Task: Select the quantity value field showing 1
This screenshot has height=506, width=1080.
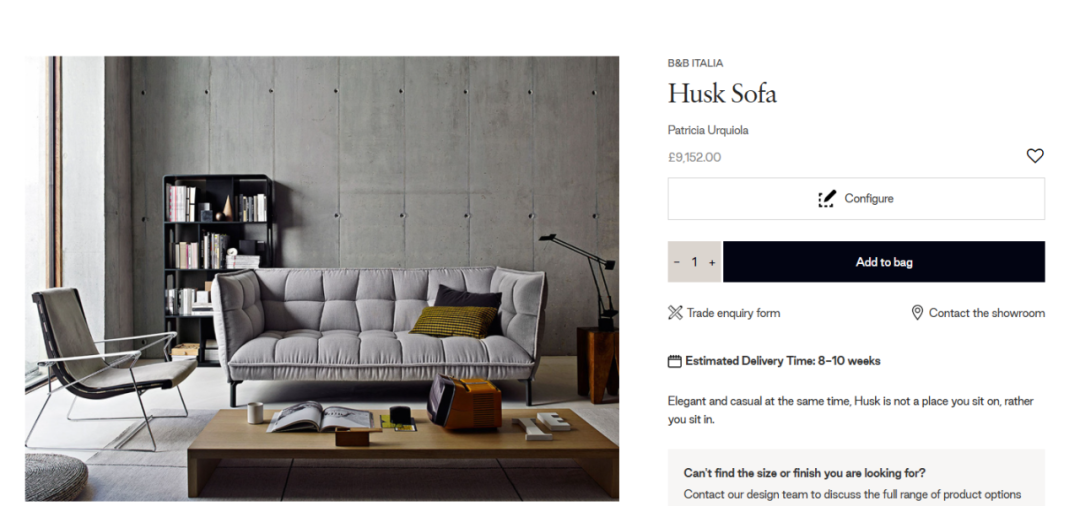Action: pos(694,262)
